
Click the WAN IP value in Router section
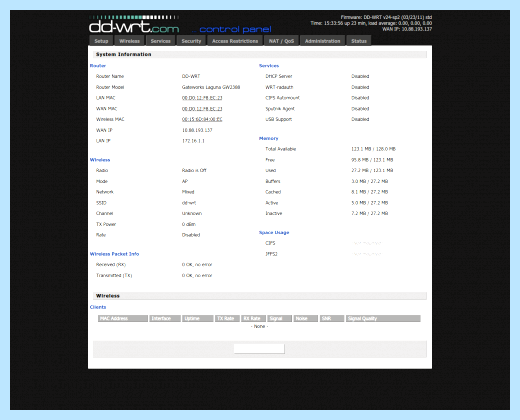coord(197,130)
